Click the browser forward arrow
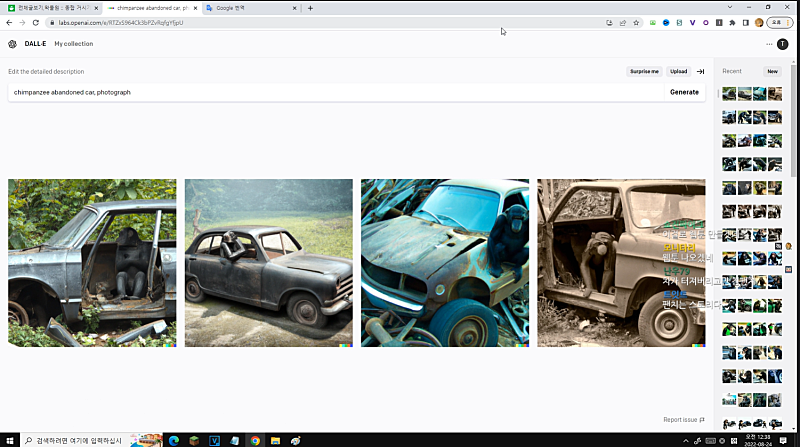 [x=22, y=22]
